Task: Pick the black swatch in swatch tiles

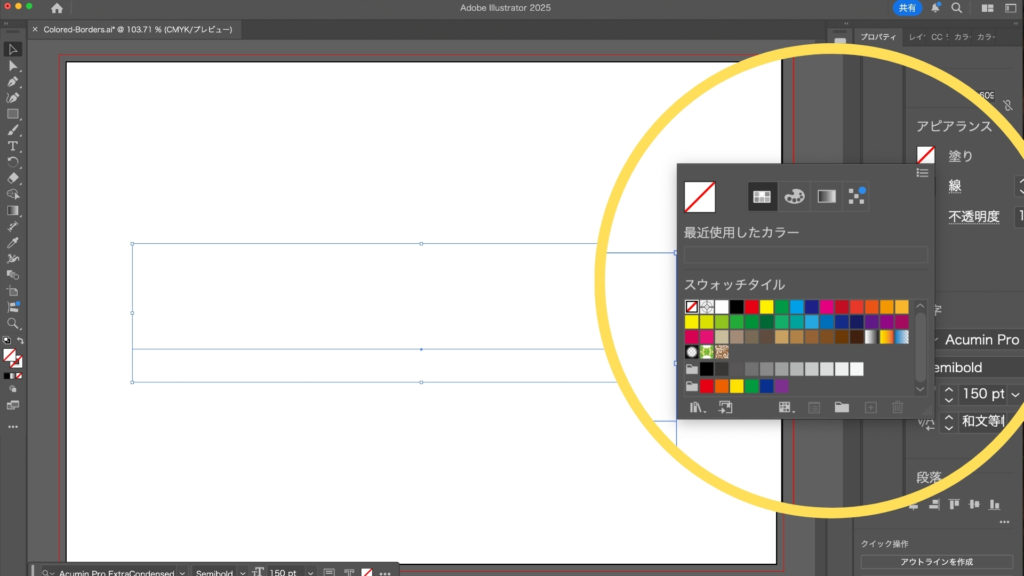Action: [736, 307]
